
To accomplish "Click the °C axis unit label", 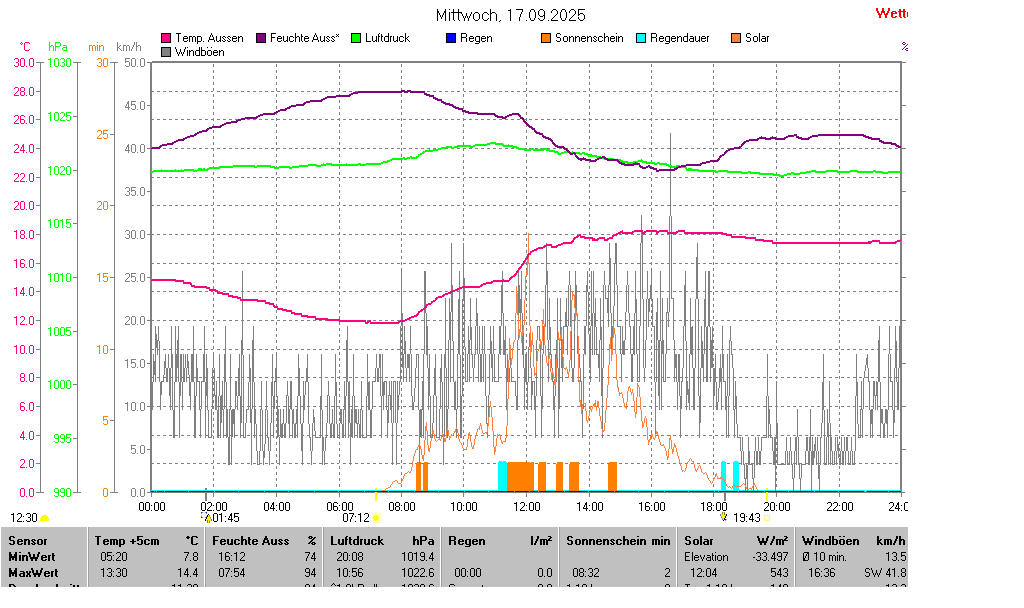I will 25,47.
